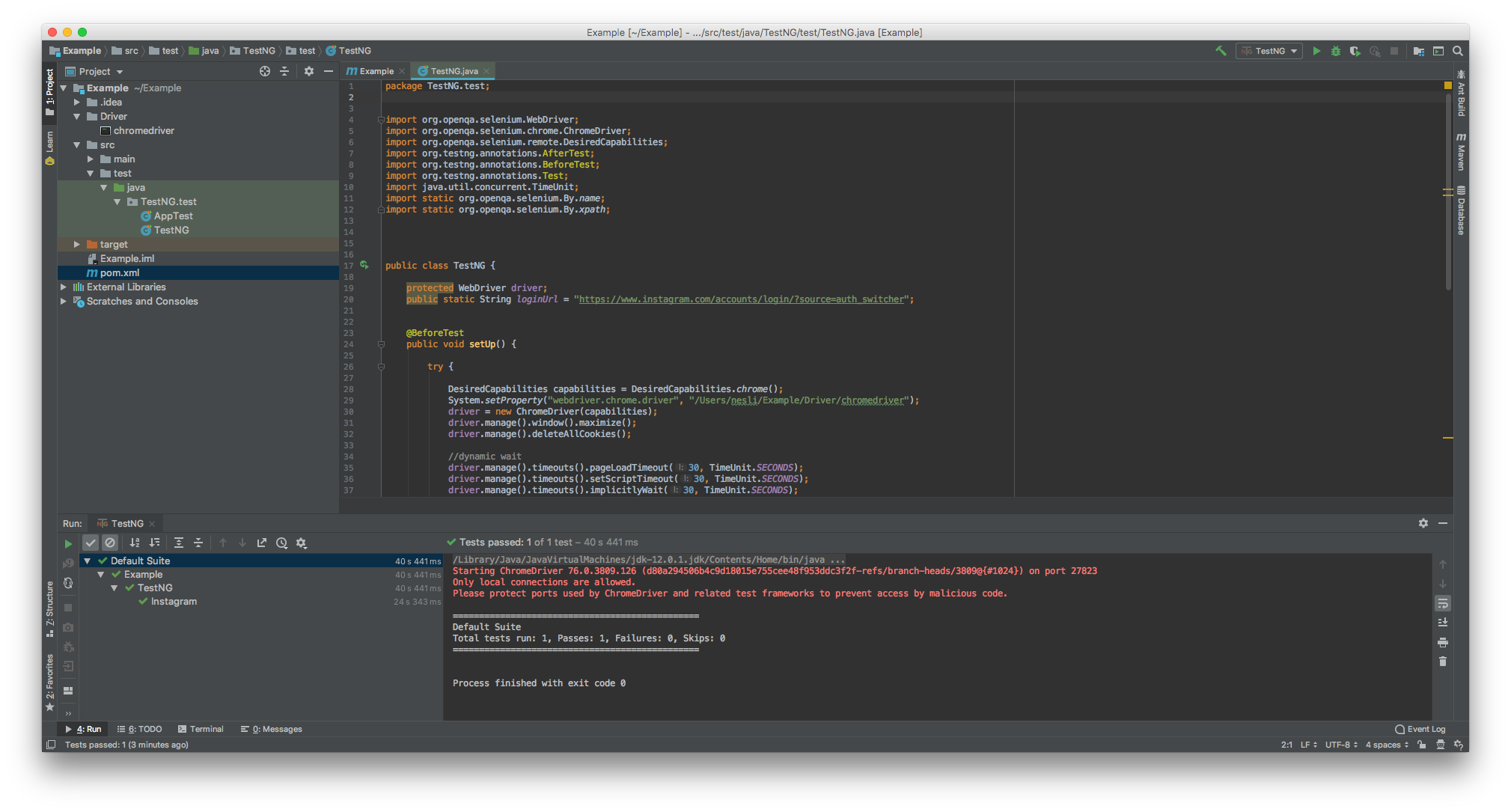Collapse all nodes in the test results tree
Image resolution: width=1511 pixels, height=812 pixels.
[198, 543]
